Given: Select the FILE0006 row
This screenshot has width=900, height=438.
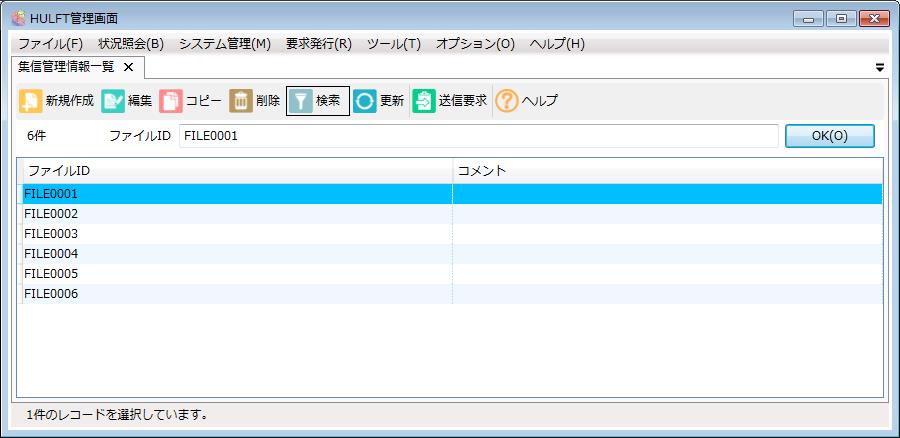Looking at the screenshot, I should tap(452, 294).
